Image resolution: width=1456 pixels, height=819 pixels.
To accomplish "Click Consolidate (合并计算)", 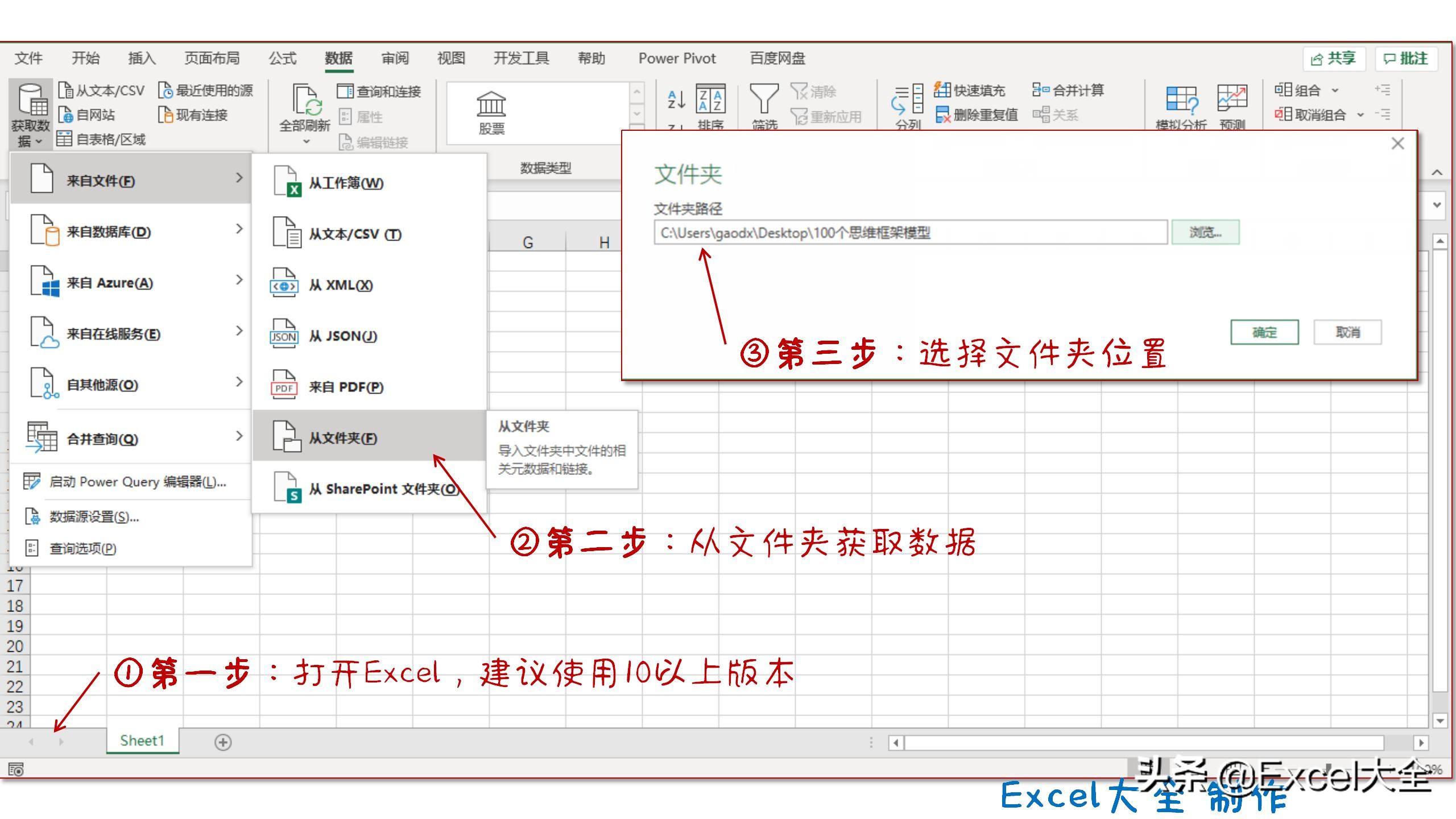I will pos(1068,90).
